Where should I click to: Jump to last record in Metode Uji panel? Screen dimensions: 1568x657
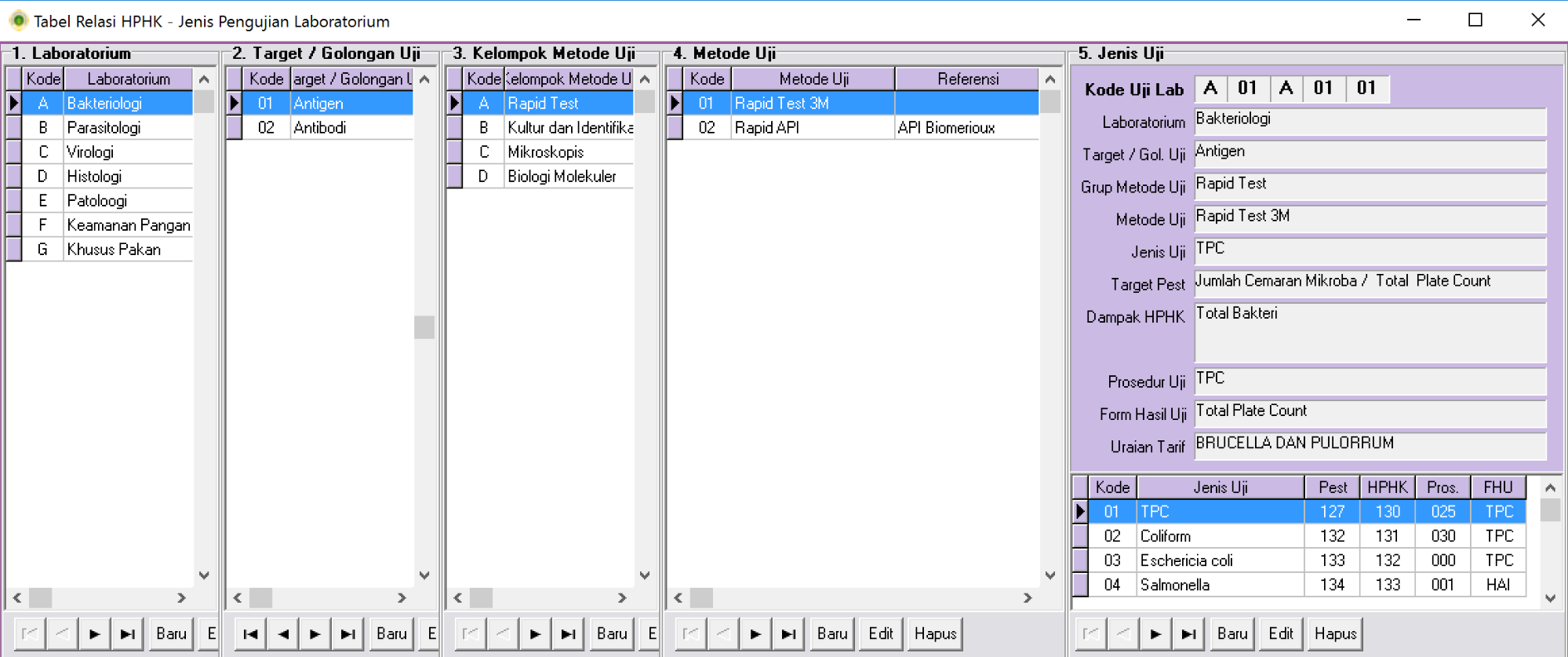(x=788, y=633)
